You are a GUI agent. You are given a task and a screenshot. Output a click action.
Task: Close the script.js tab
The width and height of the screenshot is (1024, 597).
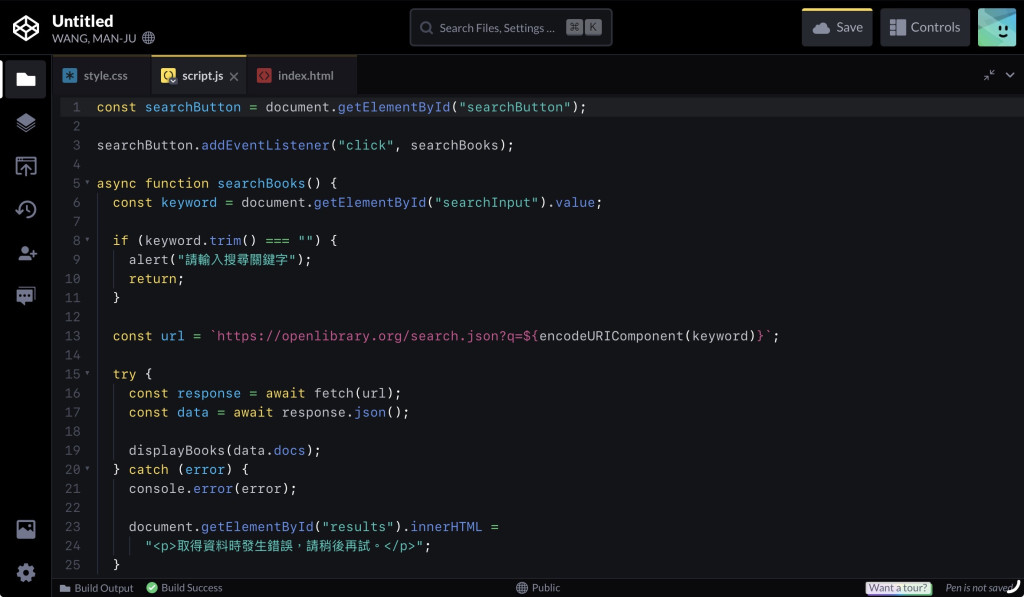pyautogui.click(x=234, y=76)
